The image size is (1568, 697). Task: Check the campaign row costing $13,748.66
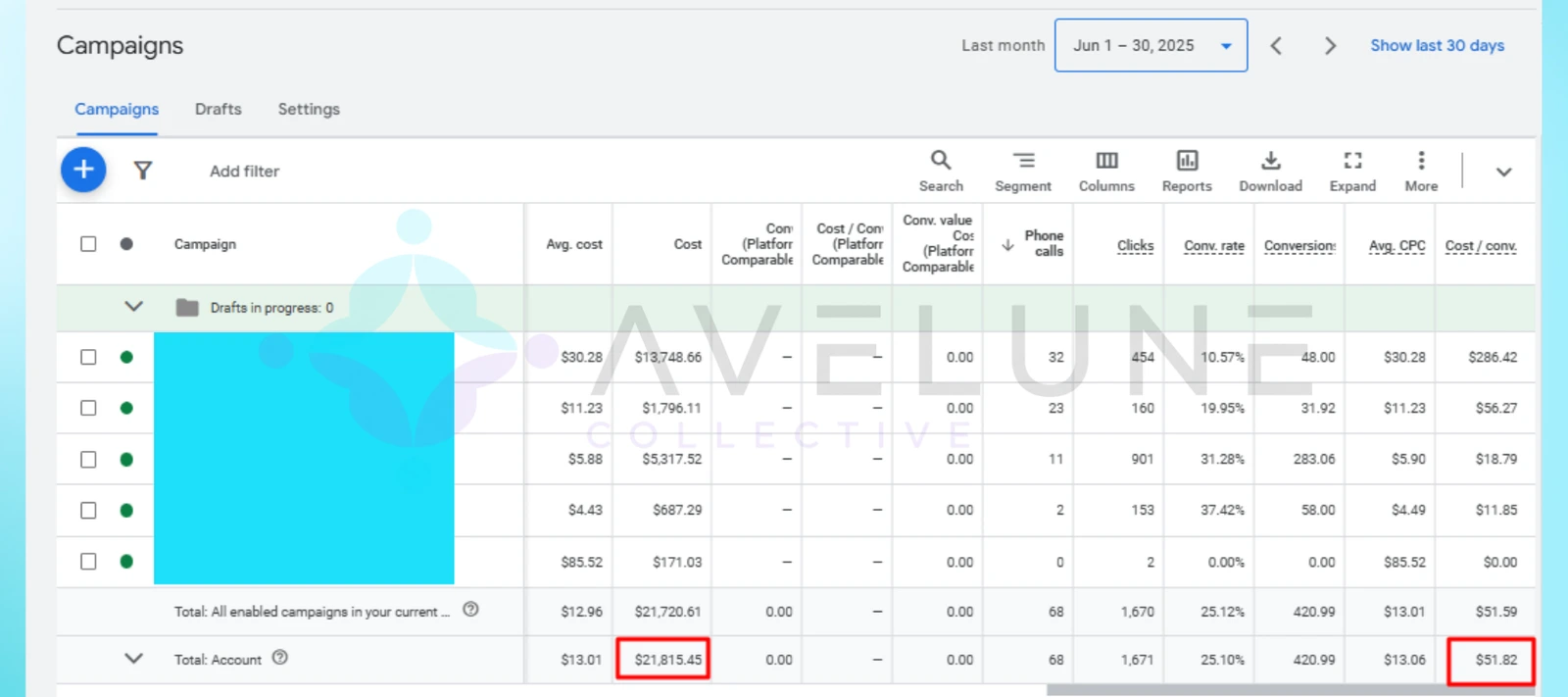click(x=88, y=357)
